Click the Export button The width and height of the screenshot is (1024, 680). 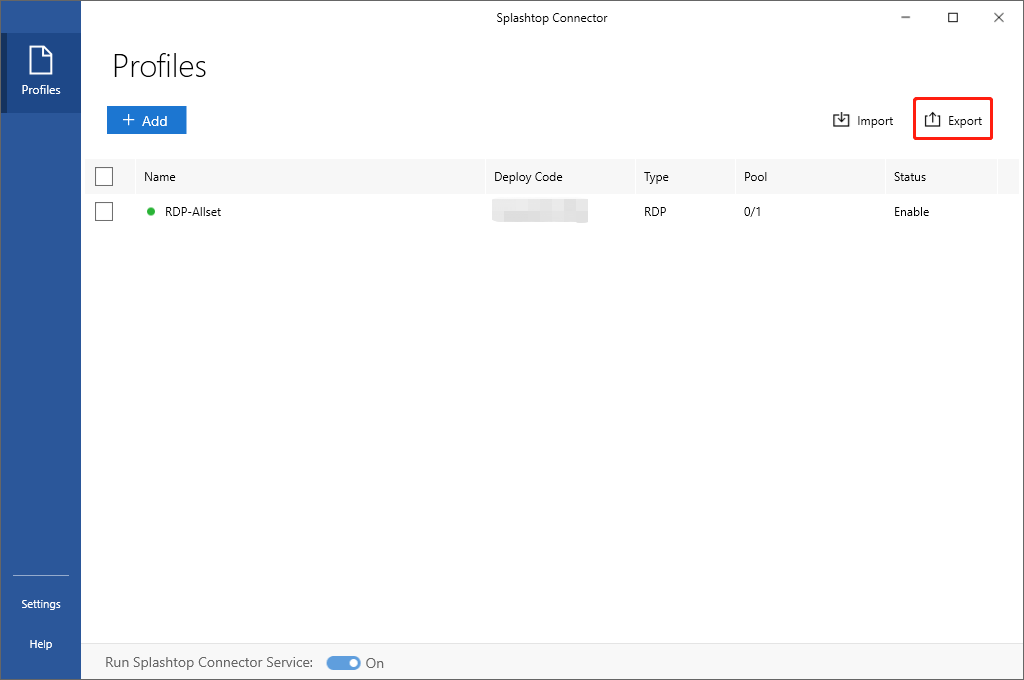click(x=953, y=120)
